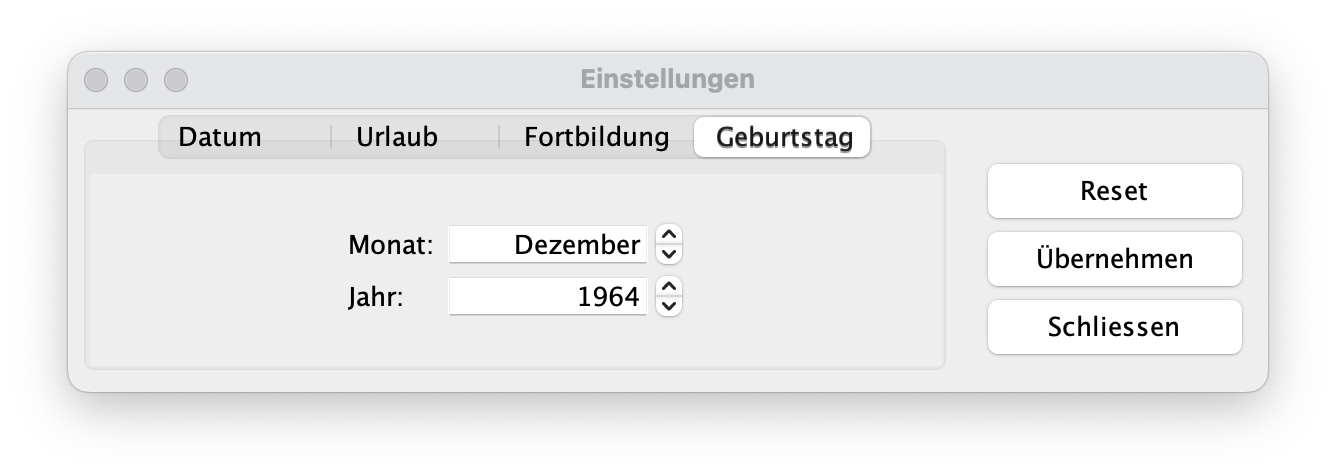Click the Monat field showing Dezember

pyautogui.click(x=548, y=245)
